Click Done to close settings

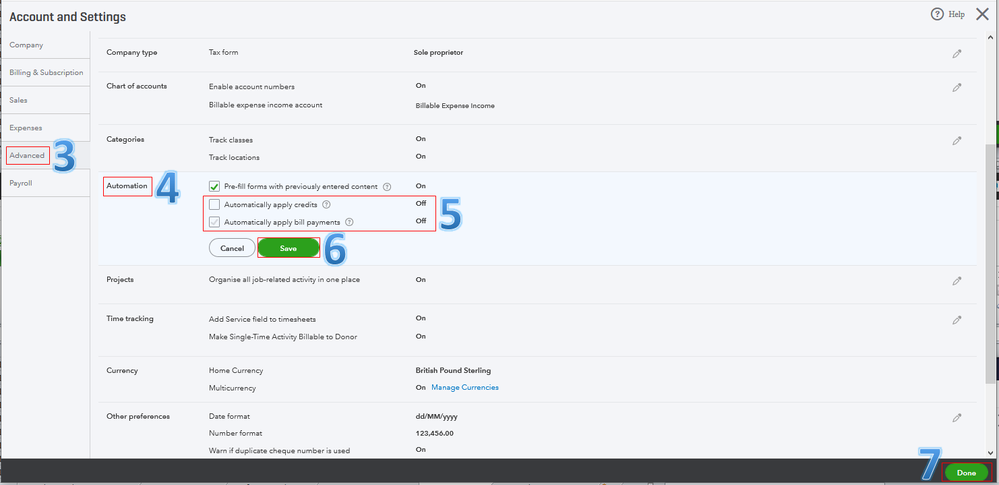[966, 473]
